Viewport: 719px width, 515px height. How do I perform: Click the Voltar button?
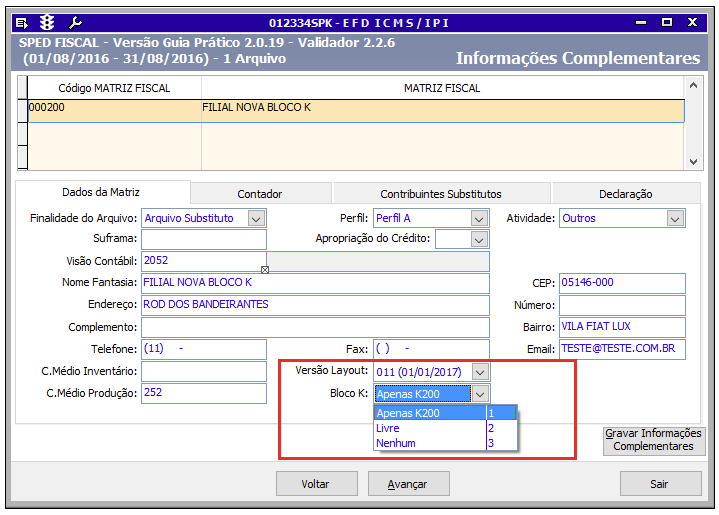pyautogui.click(x=316, y=484)
